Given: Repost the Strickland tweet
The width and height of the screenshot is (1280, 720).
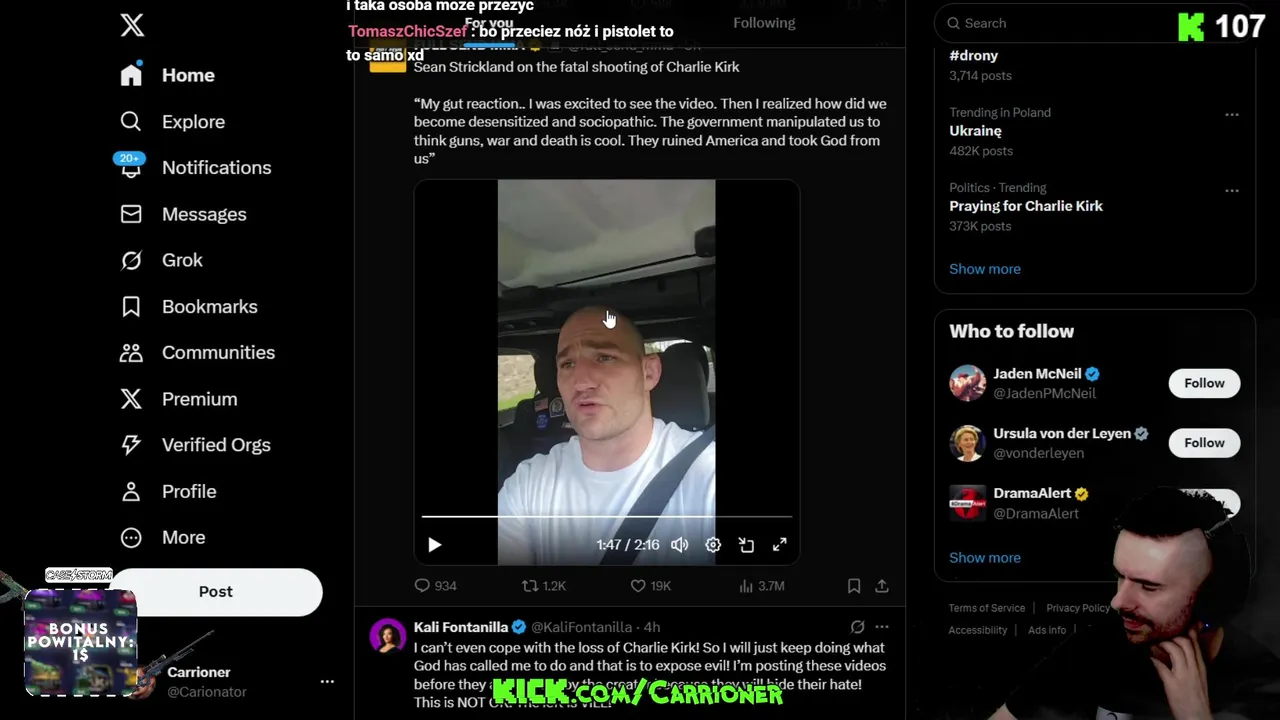Looking at the screenshot, I should point(543,586).
